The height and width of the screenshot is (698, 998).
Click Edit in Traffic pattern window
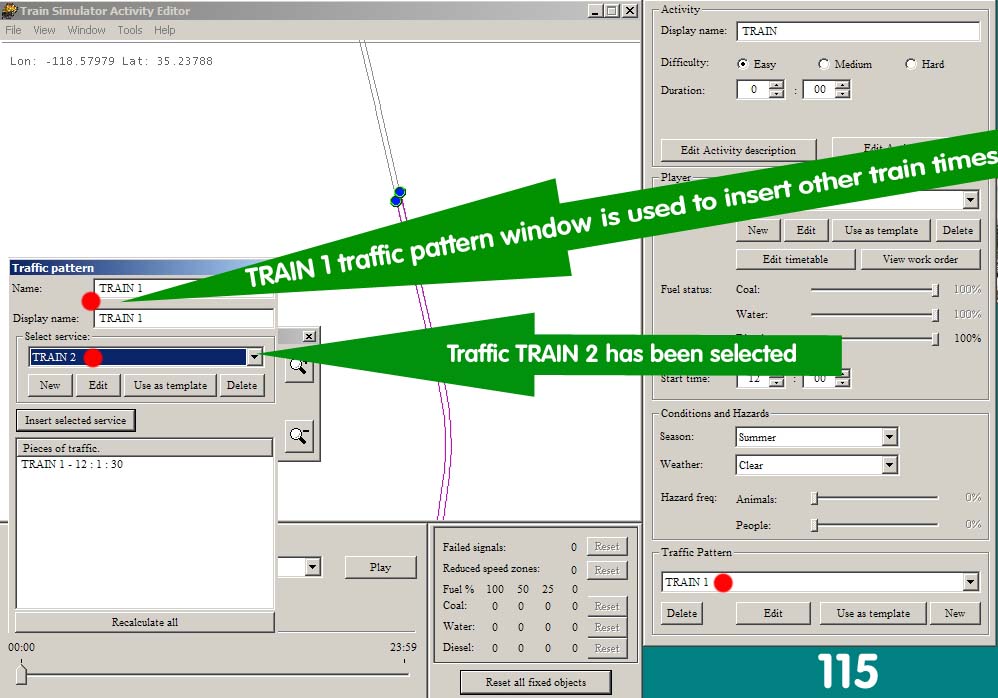[x=98, y=385]
